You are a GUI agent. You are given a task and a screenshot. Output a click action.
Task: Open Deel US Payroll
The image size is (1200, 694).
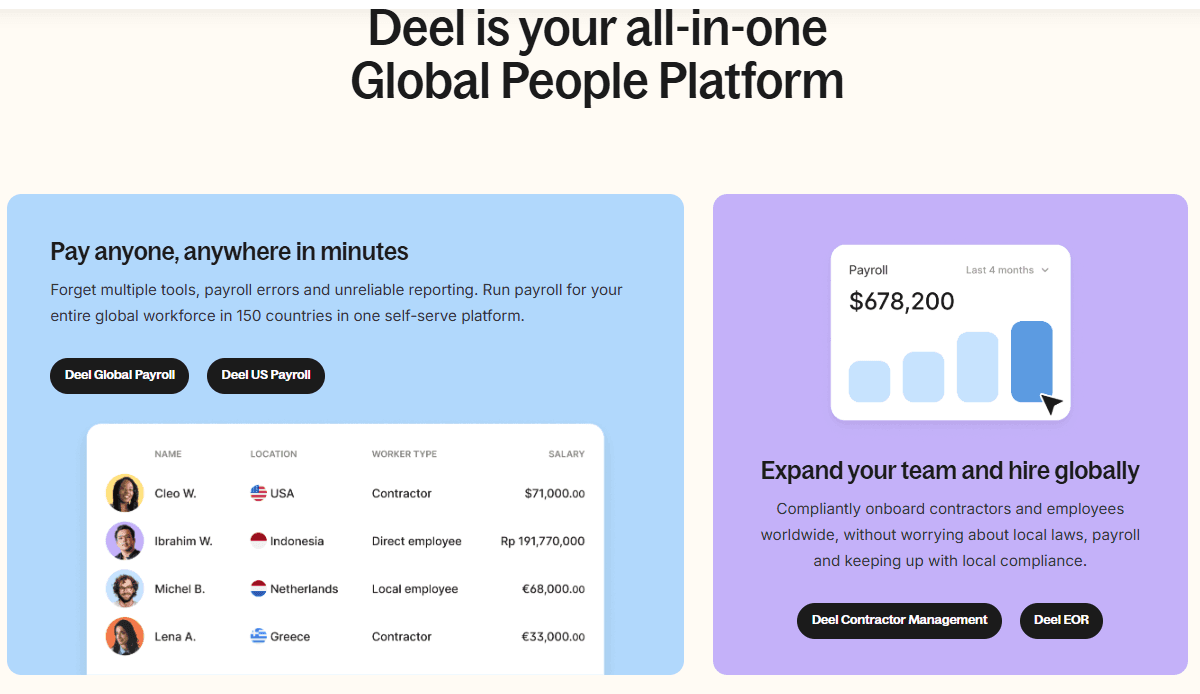click(x=266, y=375)
